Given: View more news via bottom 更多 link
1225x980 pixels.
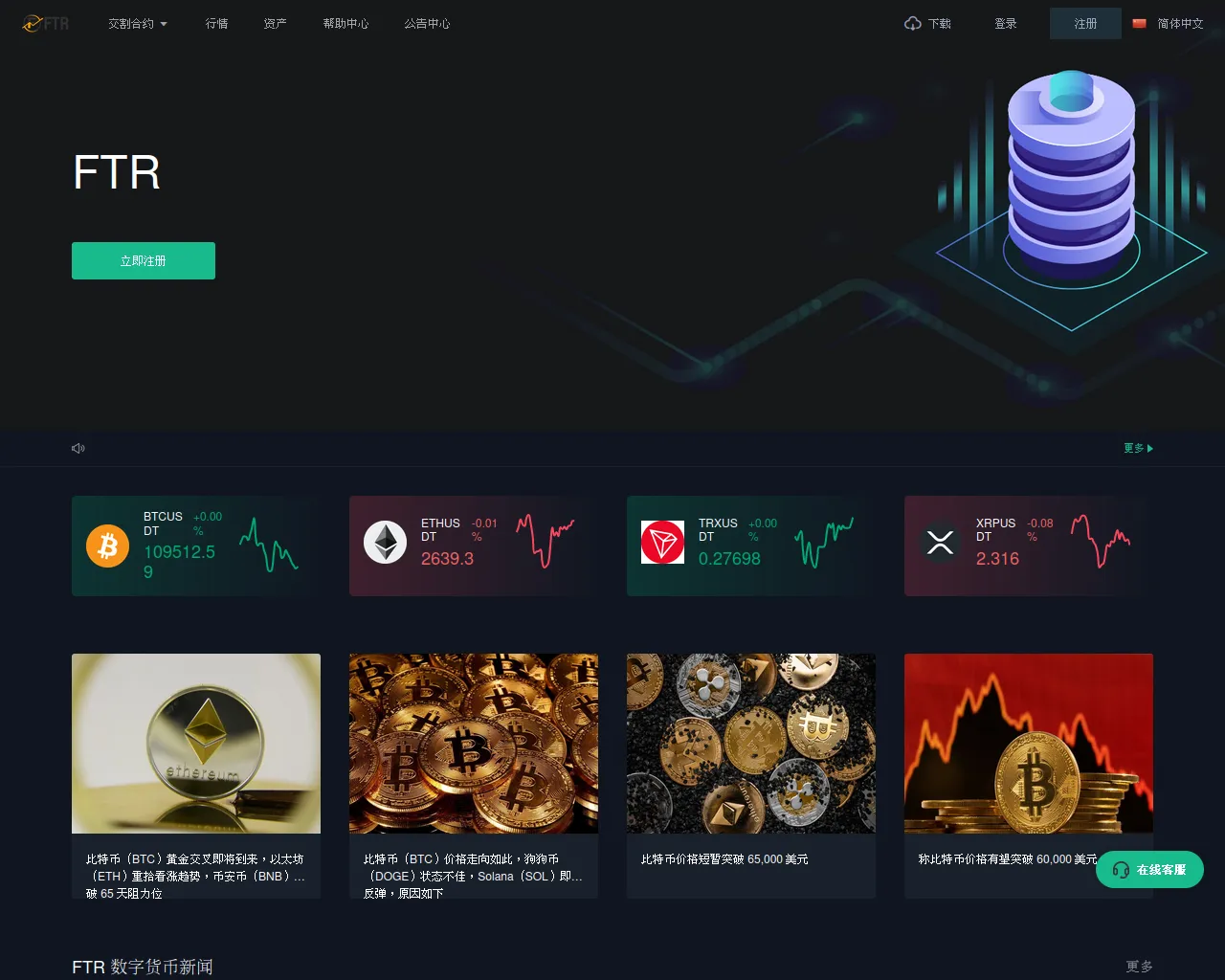Looking at the screenshot, I should point(1139,967).
